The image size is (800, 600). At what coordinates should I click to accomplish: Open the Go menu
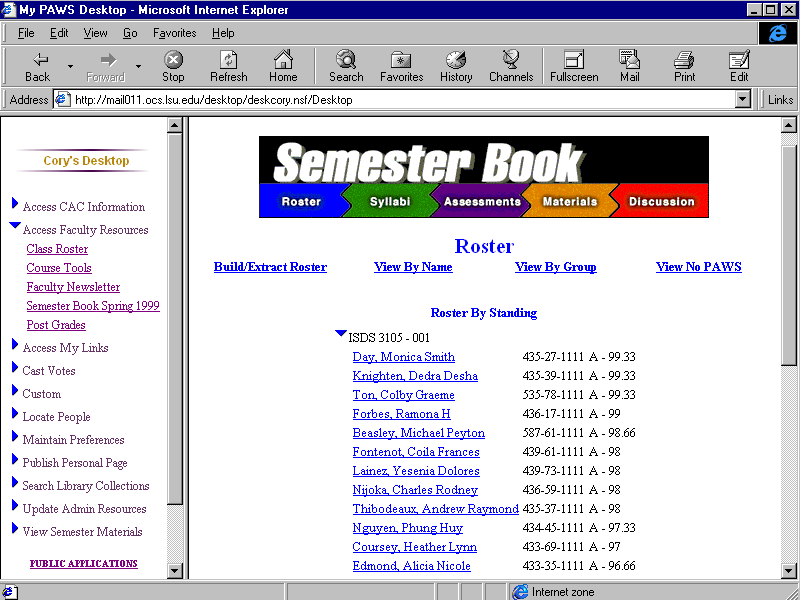(x=130, y=33)
